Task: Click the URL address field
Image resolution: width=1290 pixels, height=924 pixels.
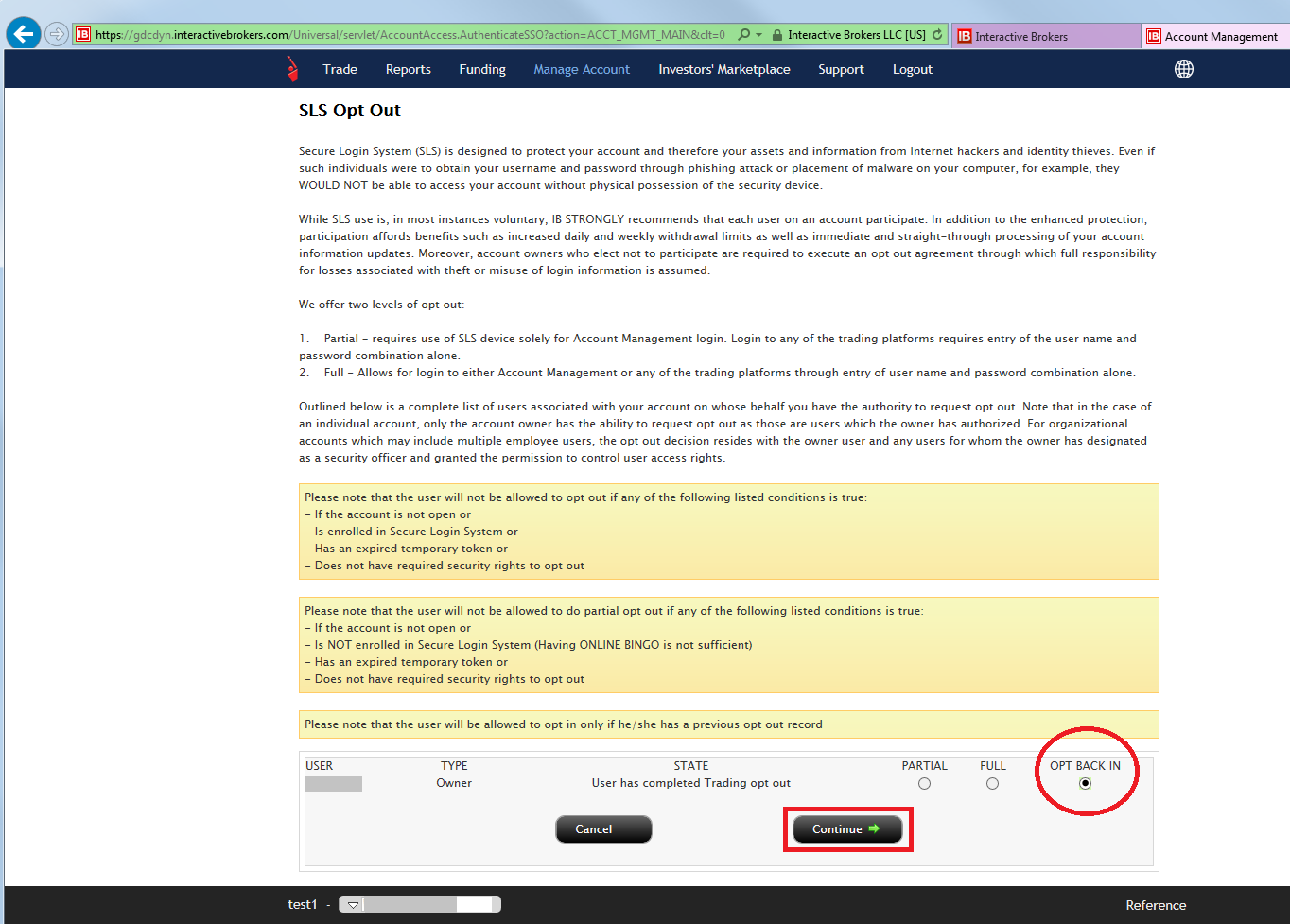Action: (x=410, y=34)
